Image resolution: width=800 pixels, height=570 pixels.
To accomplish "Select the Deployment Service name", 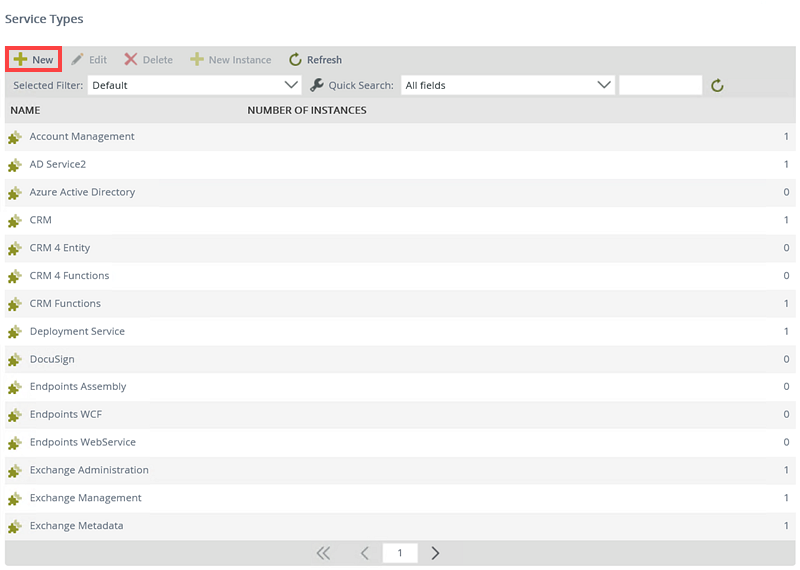I will click(77, 331).
